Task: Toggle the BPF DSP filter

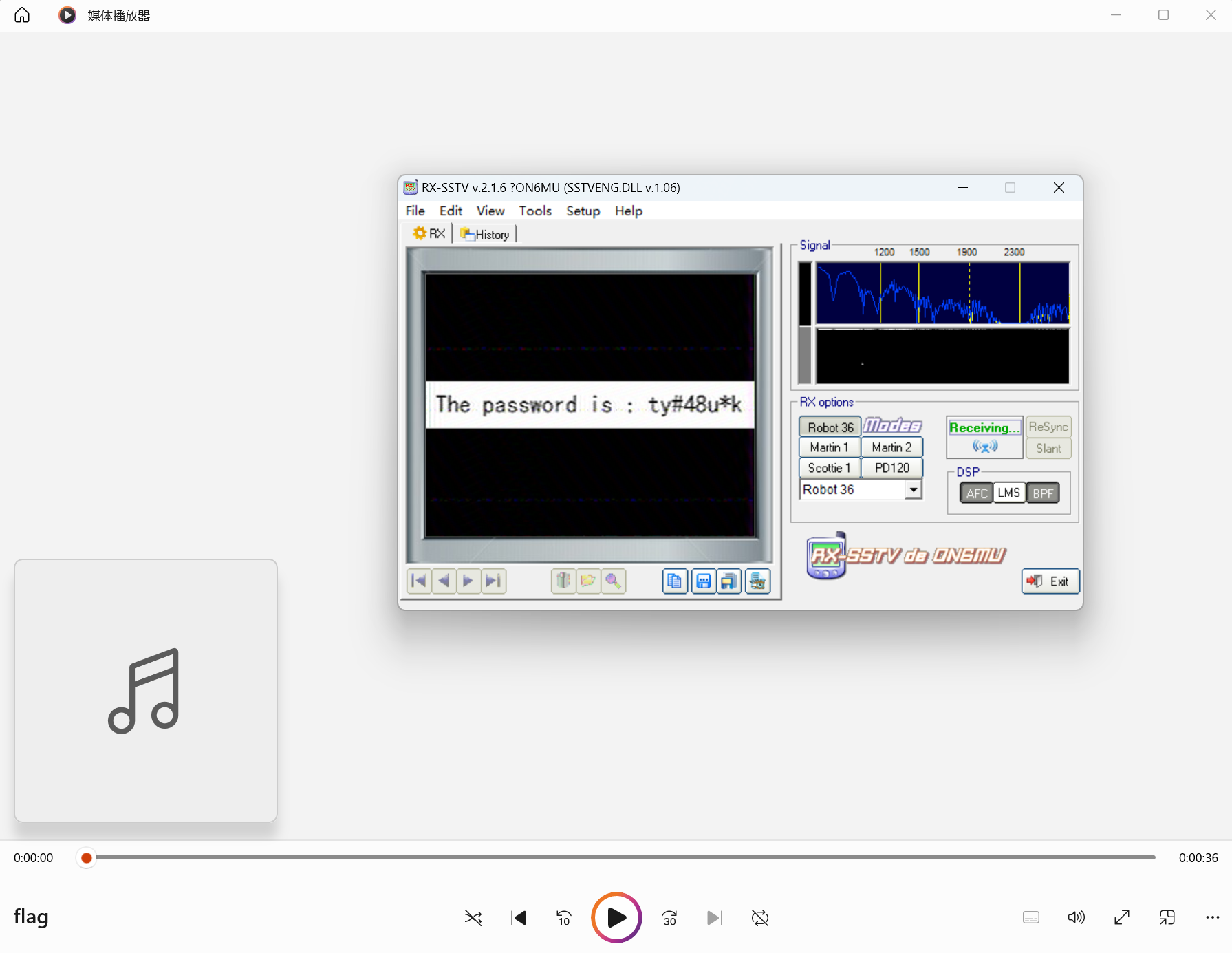Action: click(1043, 493)
